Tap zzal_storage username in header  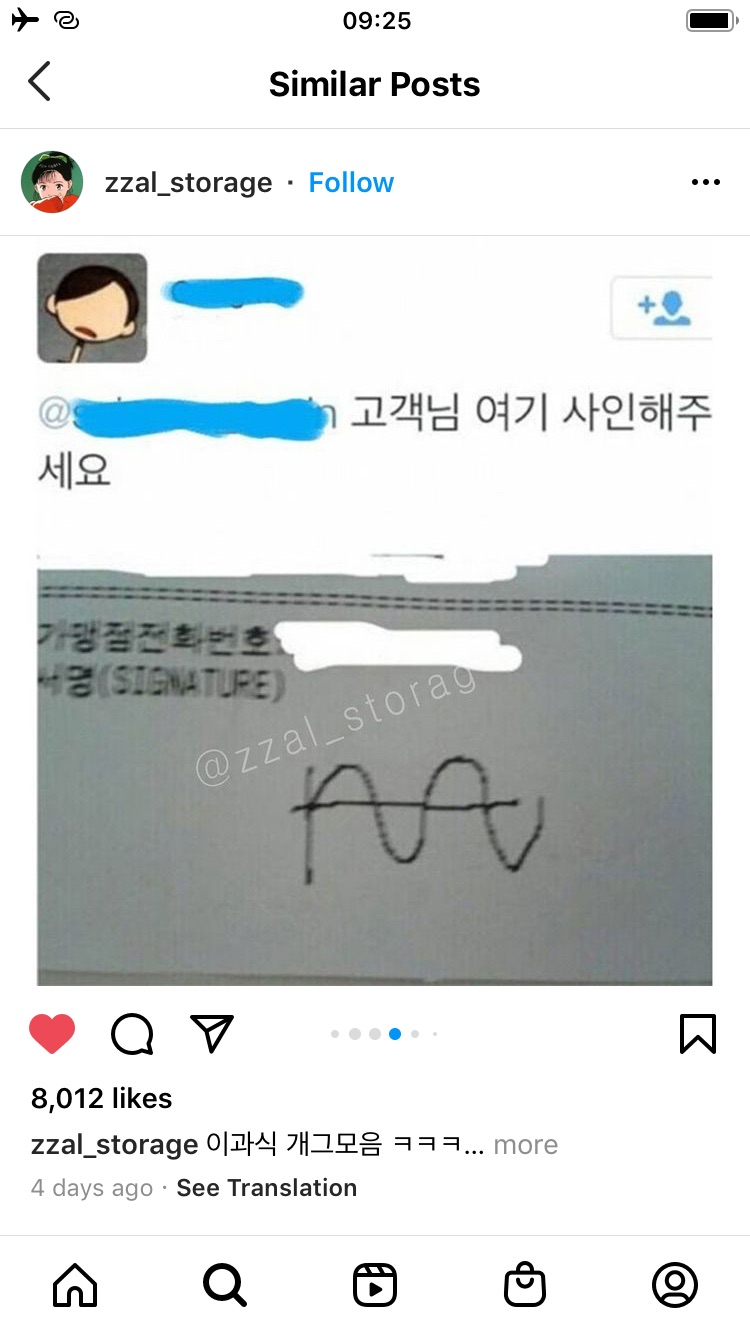(x=189, y=183)
